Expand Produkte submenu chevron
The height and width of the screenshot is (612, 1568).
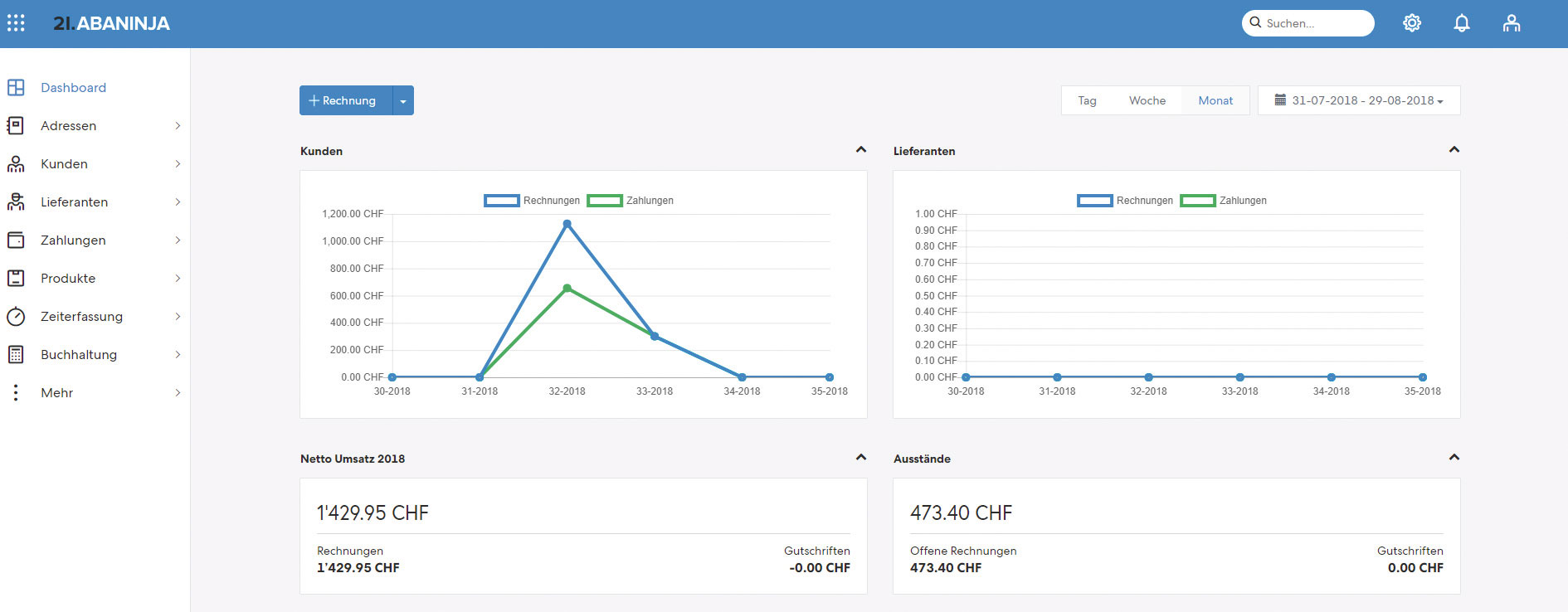click(178, 278)
